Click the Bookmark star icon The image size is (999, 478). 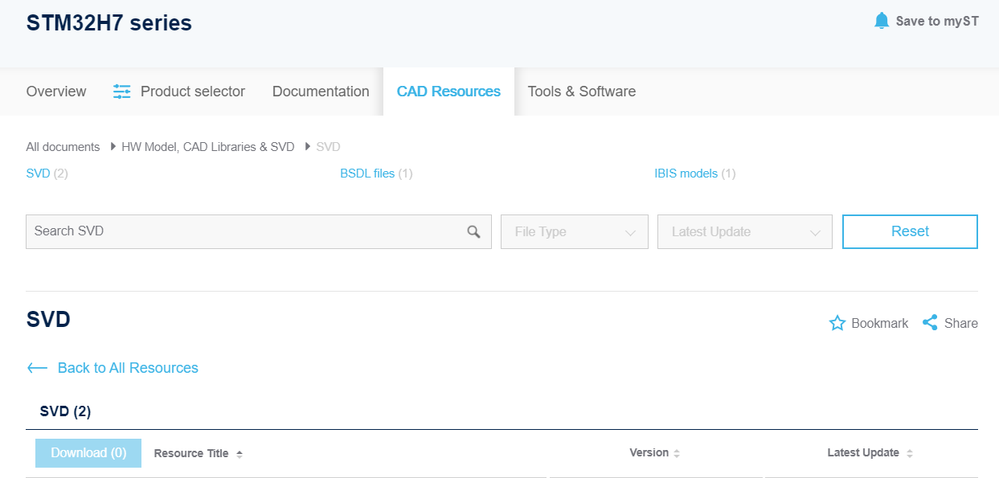(837, 323)
